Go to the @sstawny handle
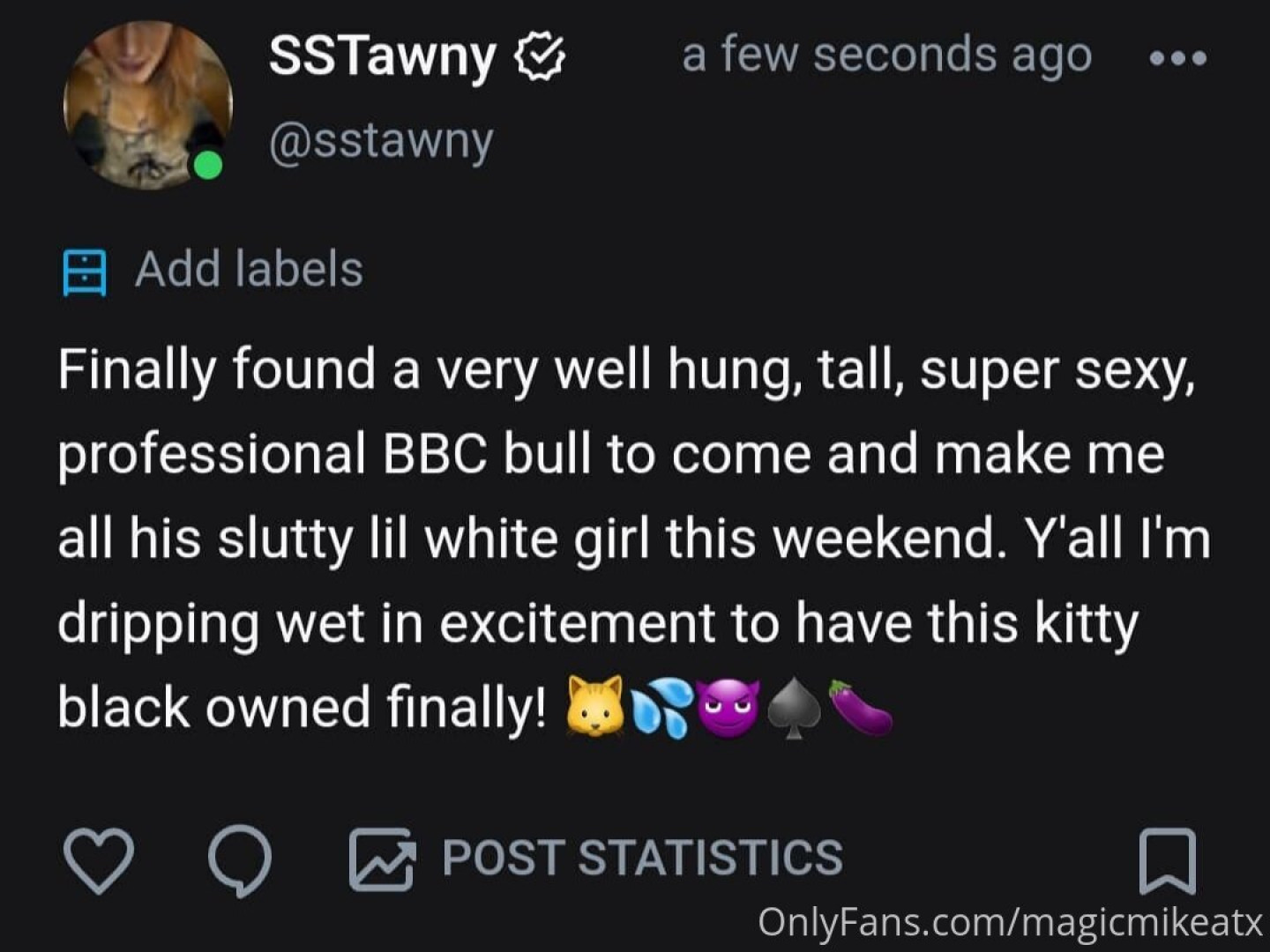 point(381,141)
